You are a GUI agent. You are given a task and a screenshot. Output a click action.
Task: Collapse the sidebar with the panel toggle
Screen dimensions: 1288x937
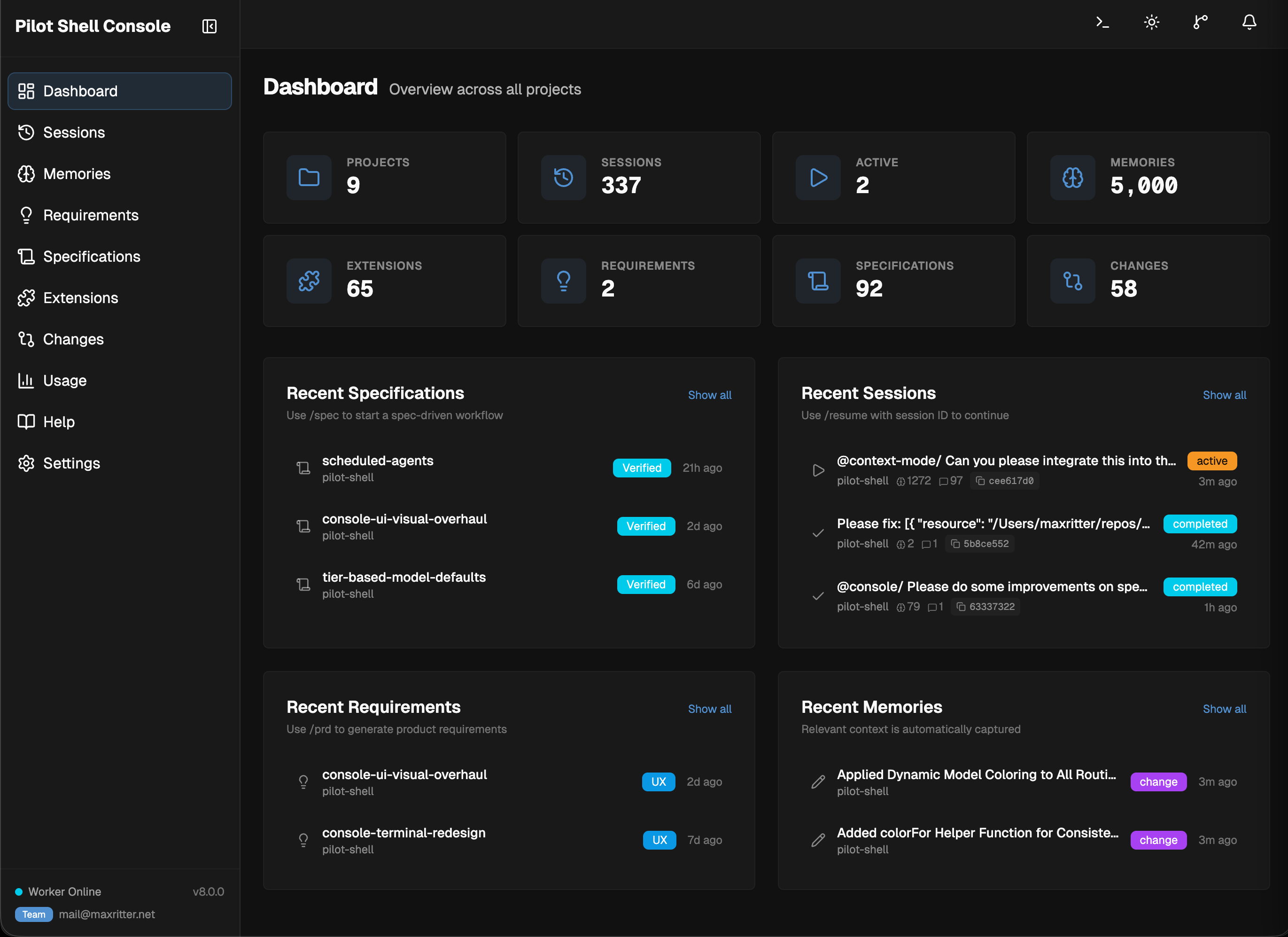[209, 26]
